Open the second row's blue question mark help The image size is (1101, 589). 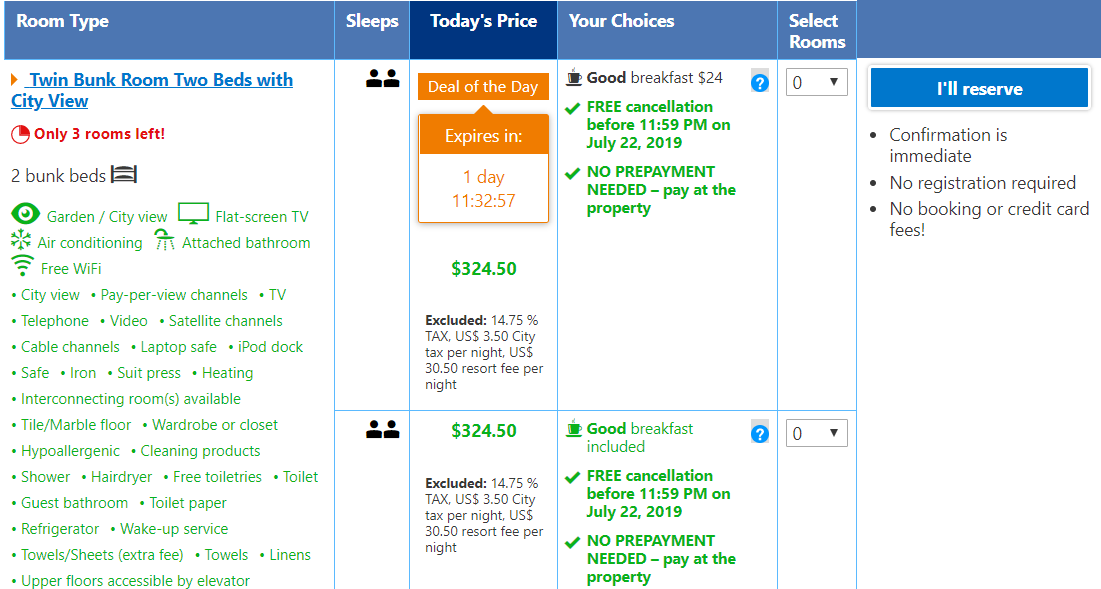click(x=760, y=434)
